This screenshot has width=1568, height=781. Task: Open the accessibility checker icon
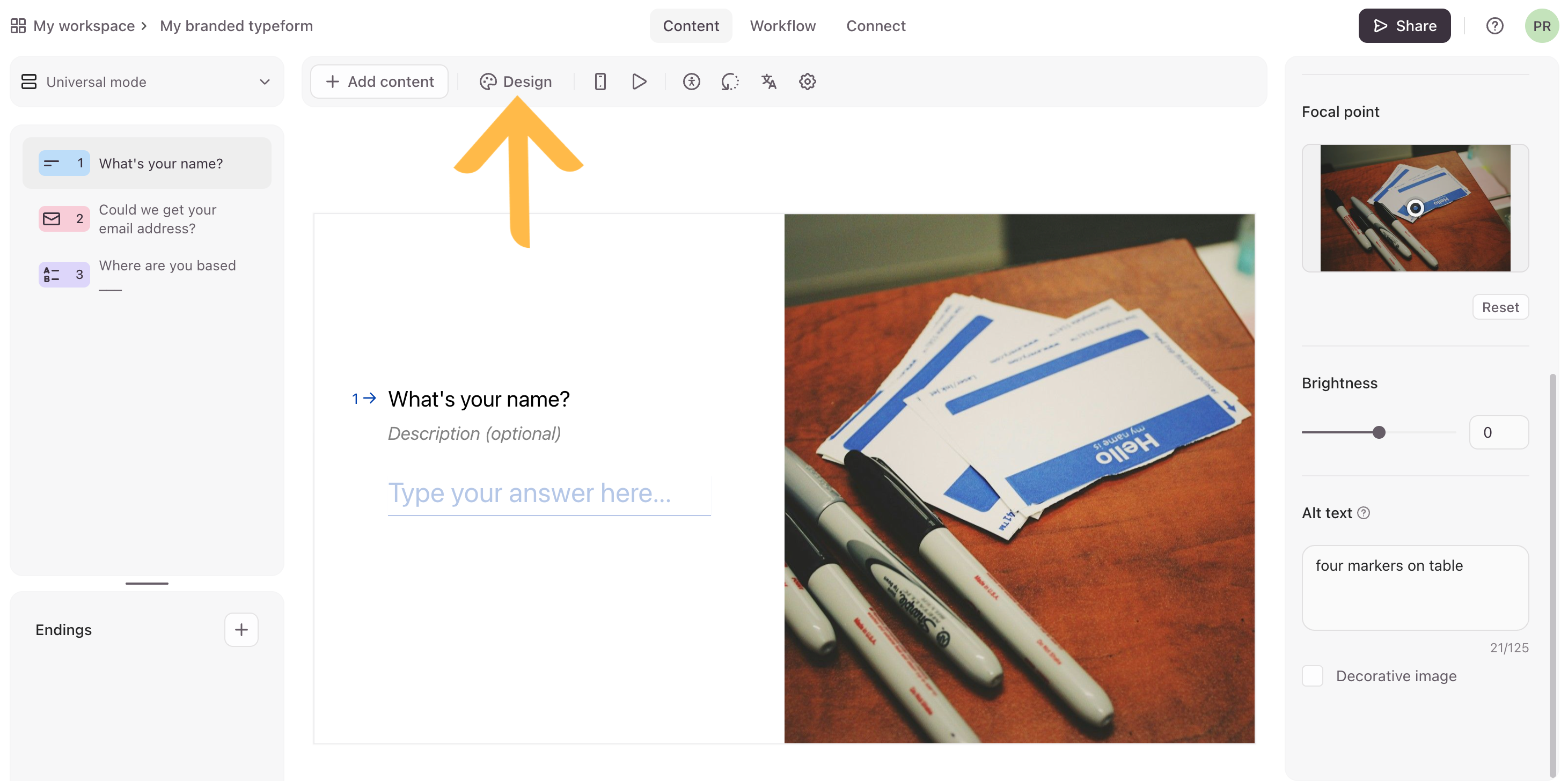point(692,82)
